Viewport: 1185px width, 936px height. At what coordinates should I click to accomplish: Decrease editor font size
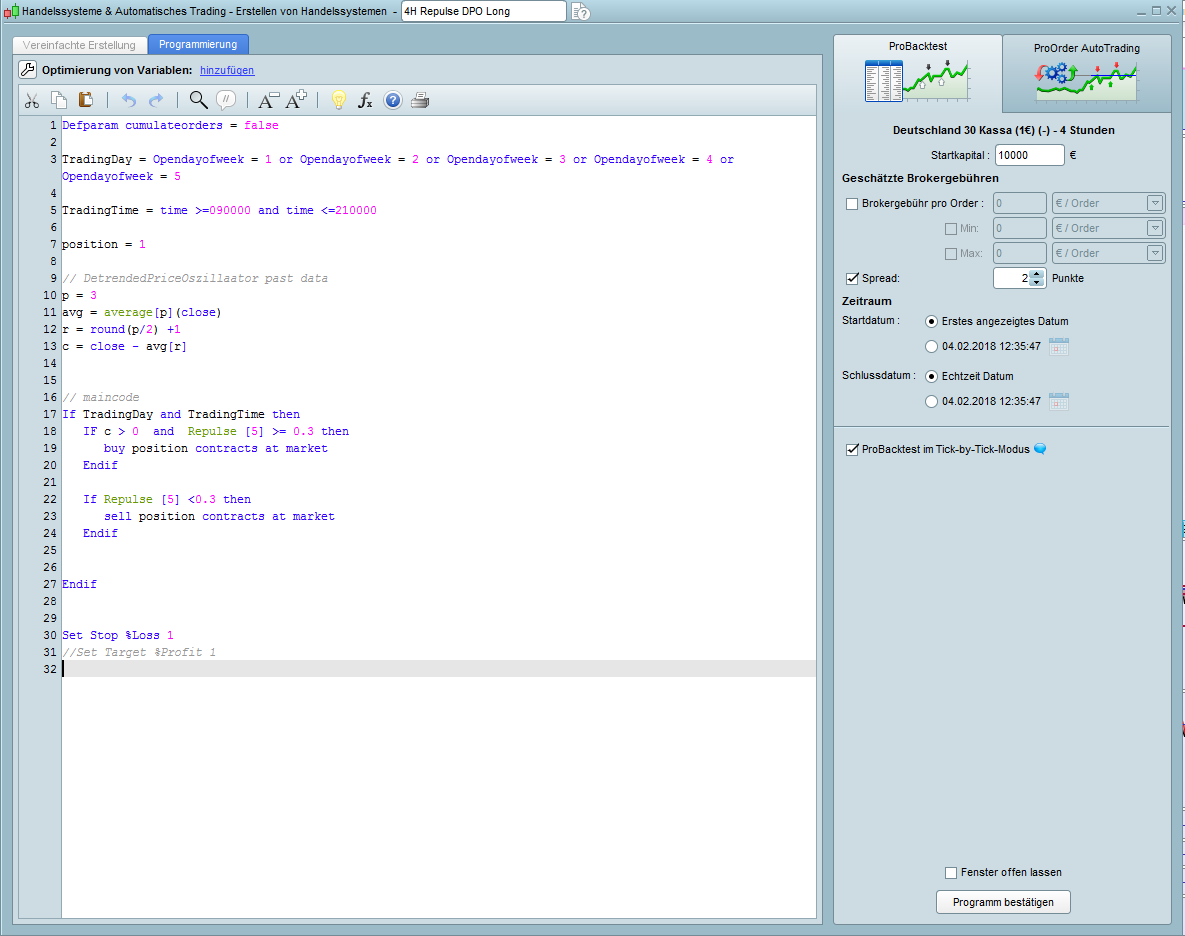point(268,100)
